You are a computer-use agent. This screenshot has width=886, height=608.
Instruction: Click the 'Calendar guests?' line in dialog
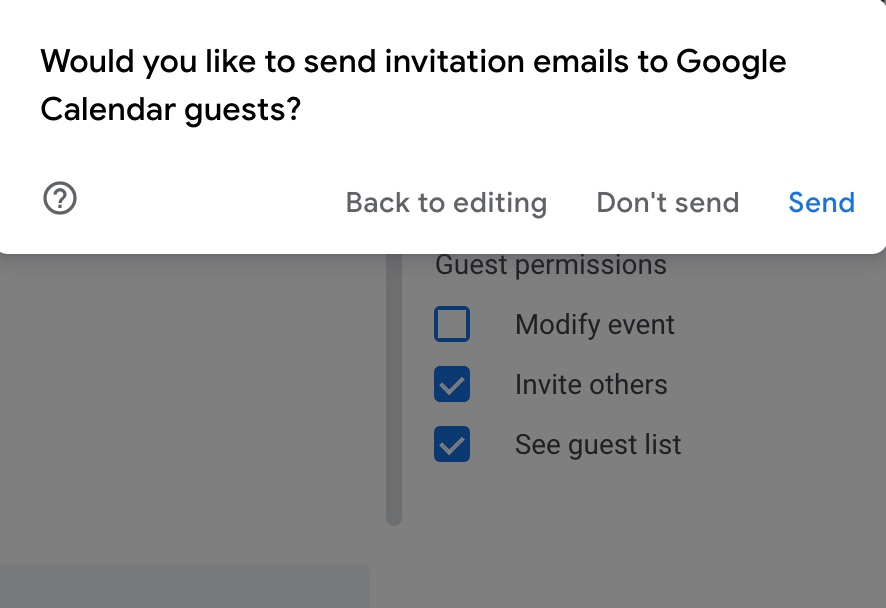click(170, 110)
